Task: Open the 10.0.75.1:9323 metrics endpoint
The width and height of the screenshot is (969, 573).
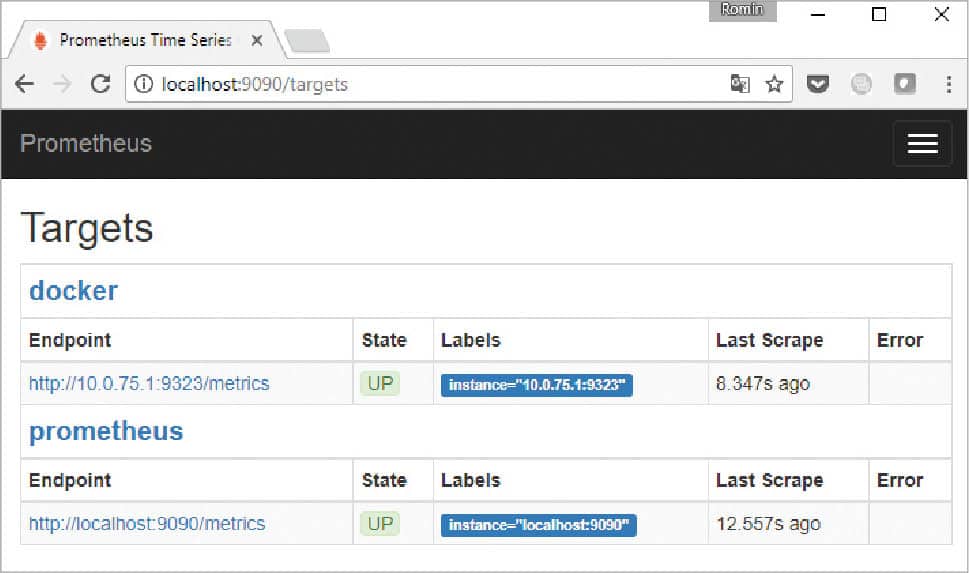Action: (x=149, y=383)
